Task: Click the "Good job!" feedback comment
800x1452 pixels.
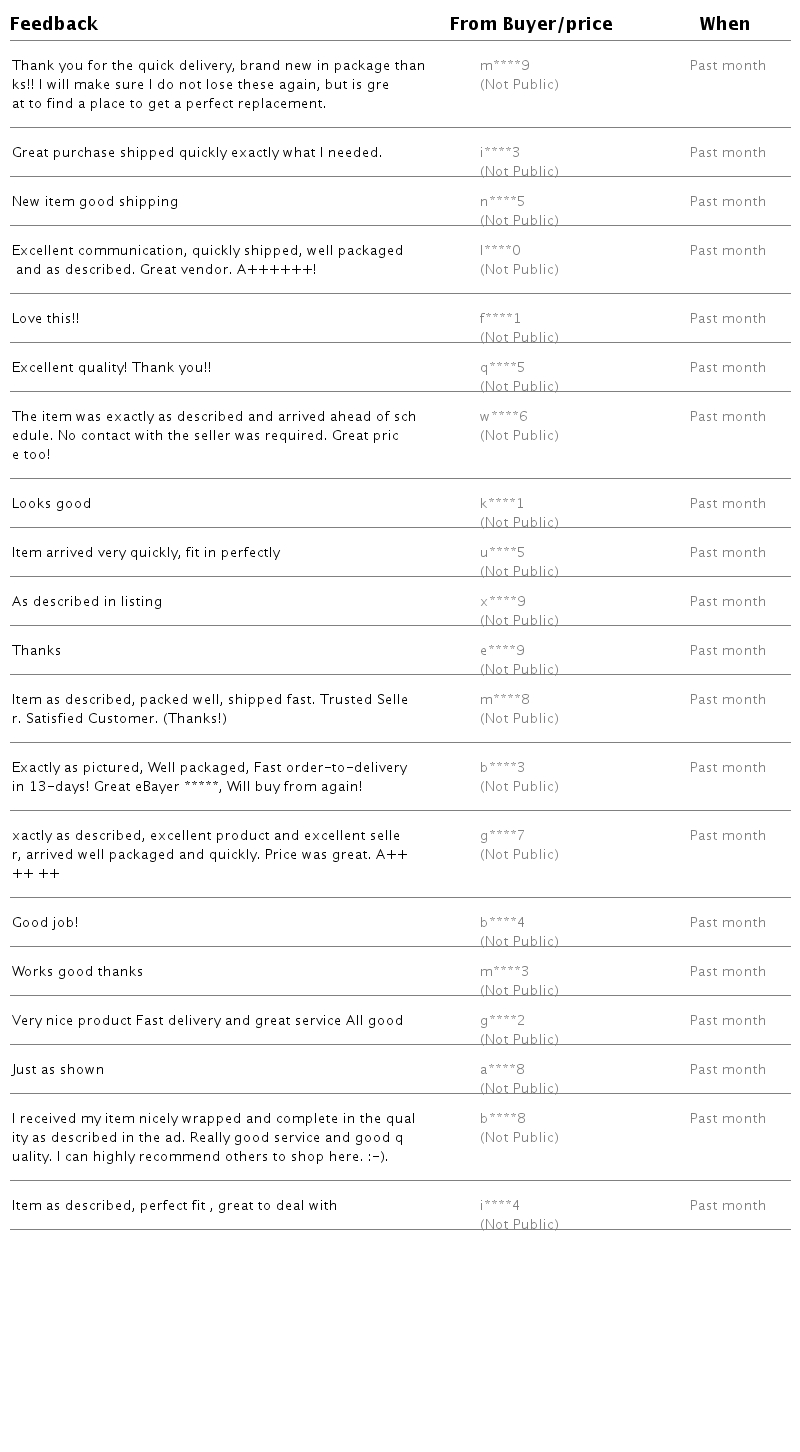Action: click(45, 923)
